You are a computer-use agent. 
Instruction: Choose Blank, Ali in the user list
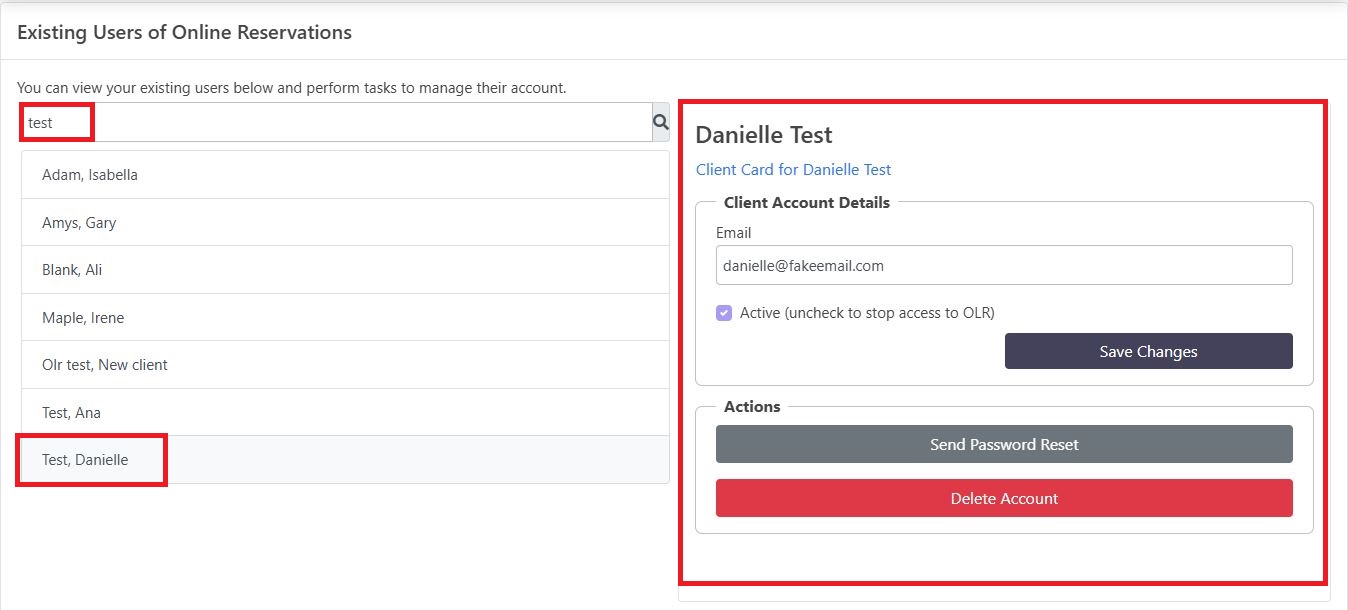tap(345, 270)
